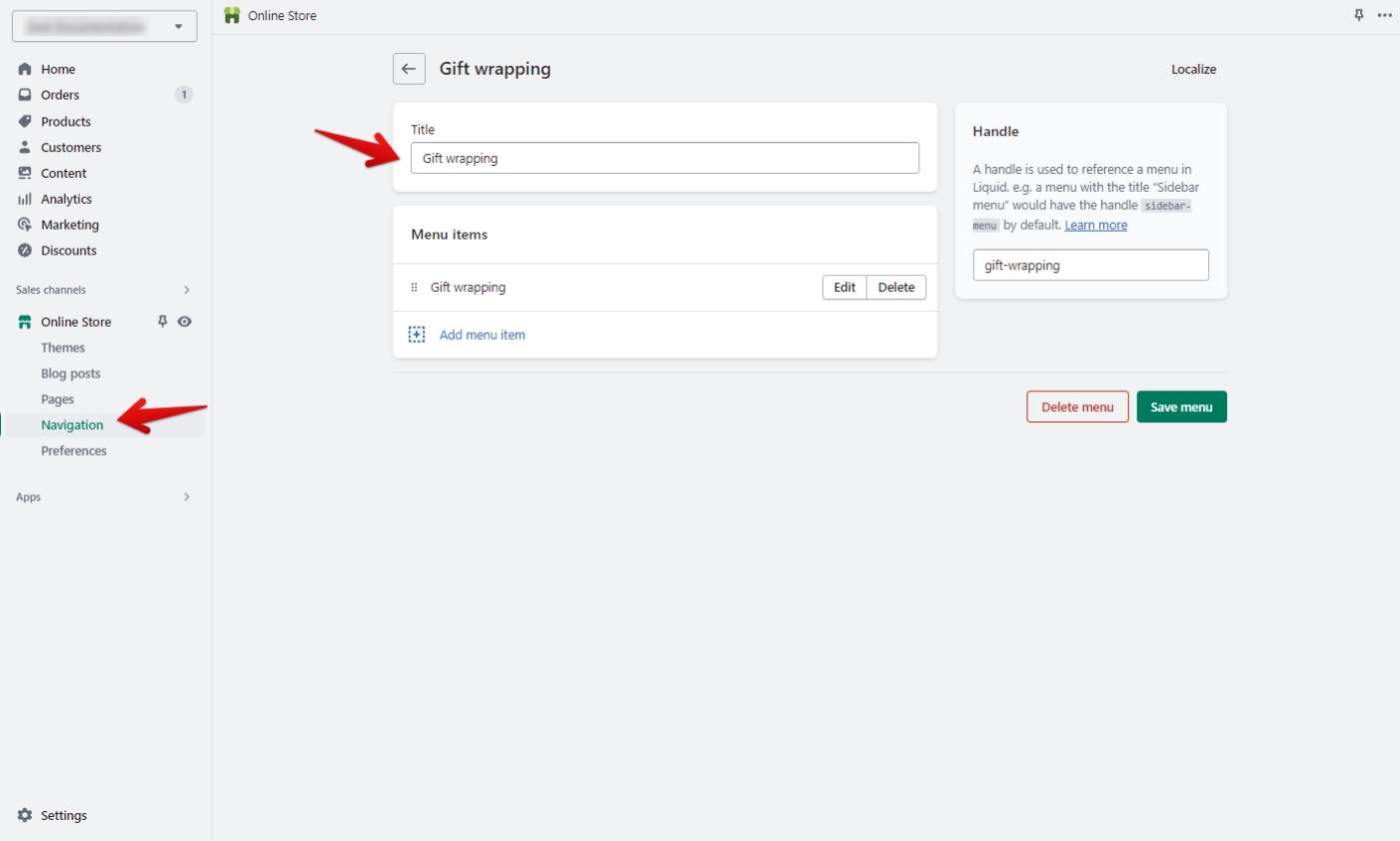Click the Delete menu button
Viewport: 1400px width, 841px height.
[1077, 407]
